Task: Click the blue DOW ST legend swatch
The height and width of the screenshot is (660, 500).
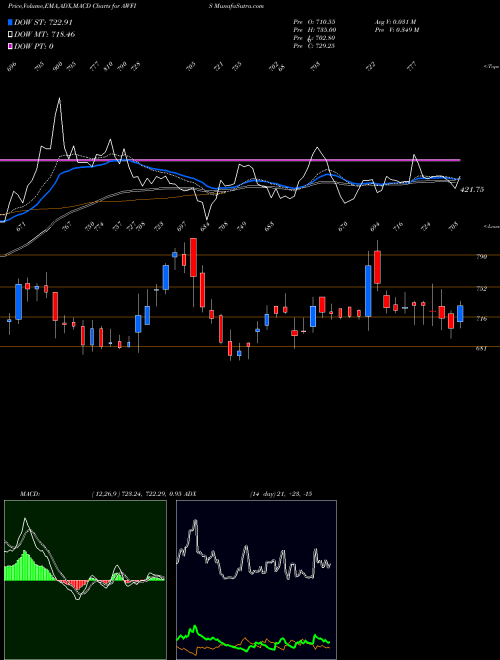Action: [x=10, y=22]
